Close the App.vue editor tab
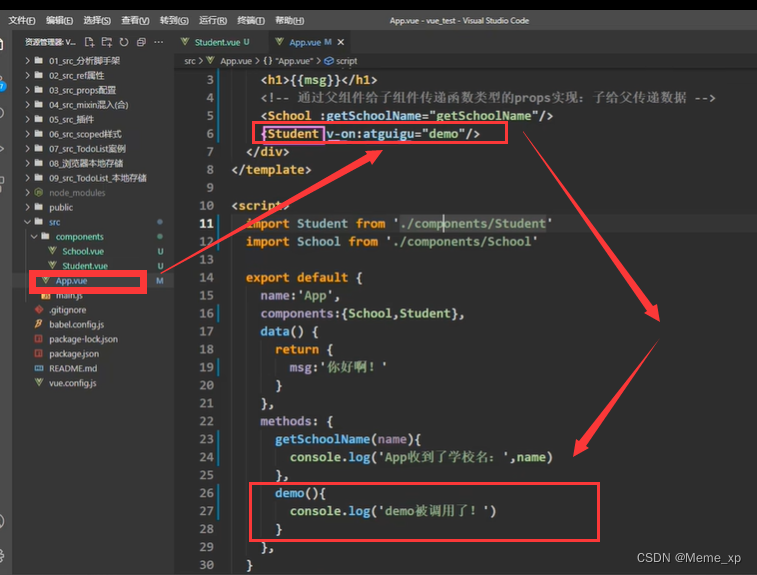This screenshot has width=757, height=575. pyautogui.click(x=341, y=42)
